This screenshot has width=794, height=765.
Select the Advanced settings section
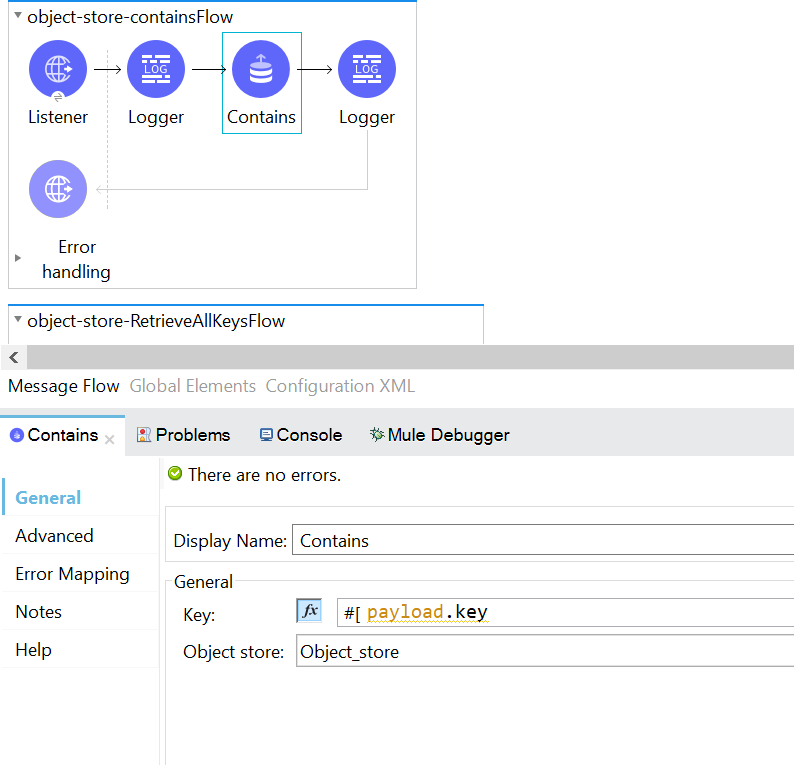[x=54, y=536]
